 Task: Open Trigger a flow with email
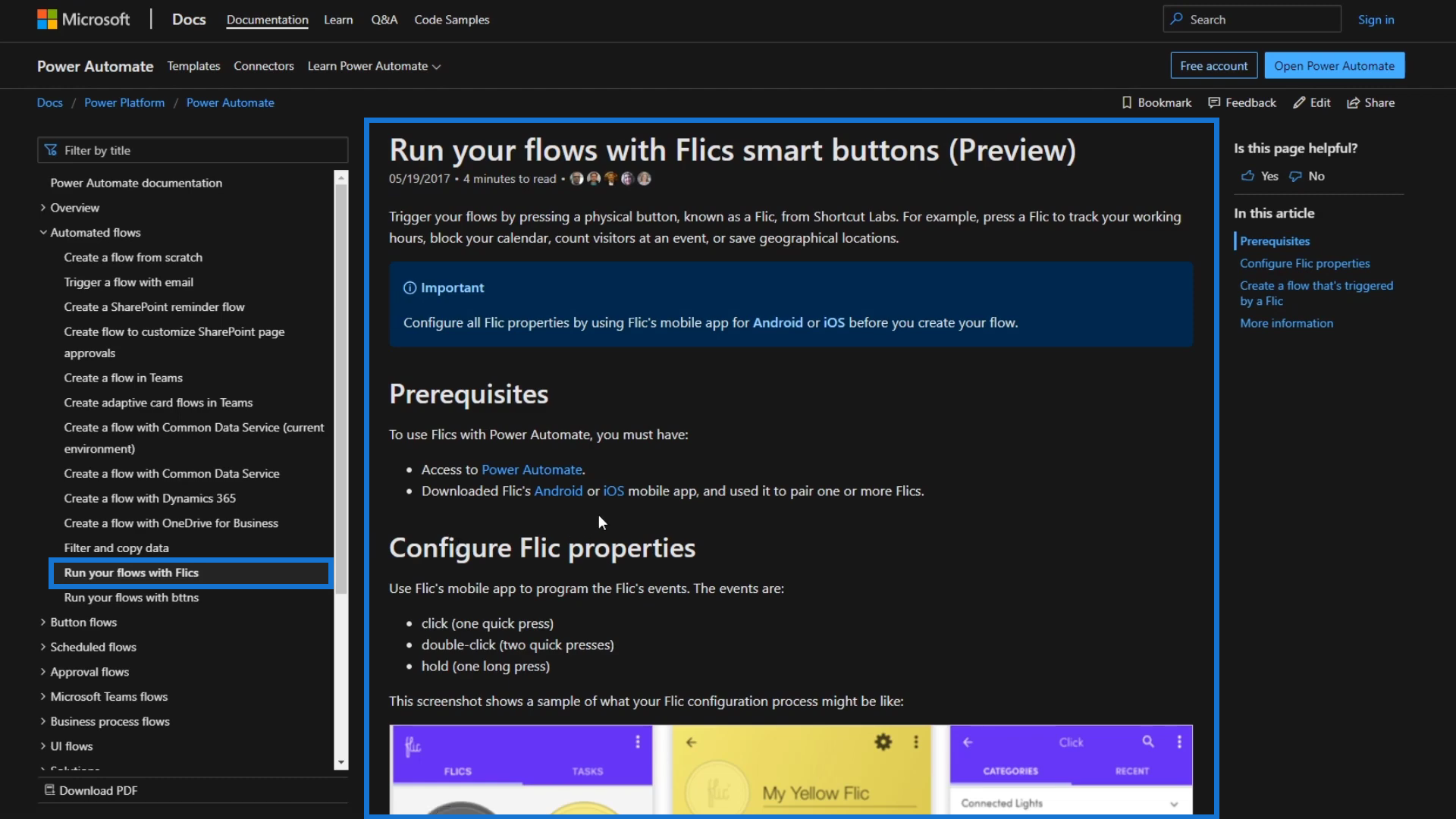129,282
